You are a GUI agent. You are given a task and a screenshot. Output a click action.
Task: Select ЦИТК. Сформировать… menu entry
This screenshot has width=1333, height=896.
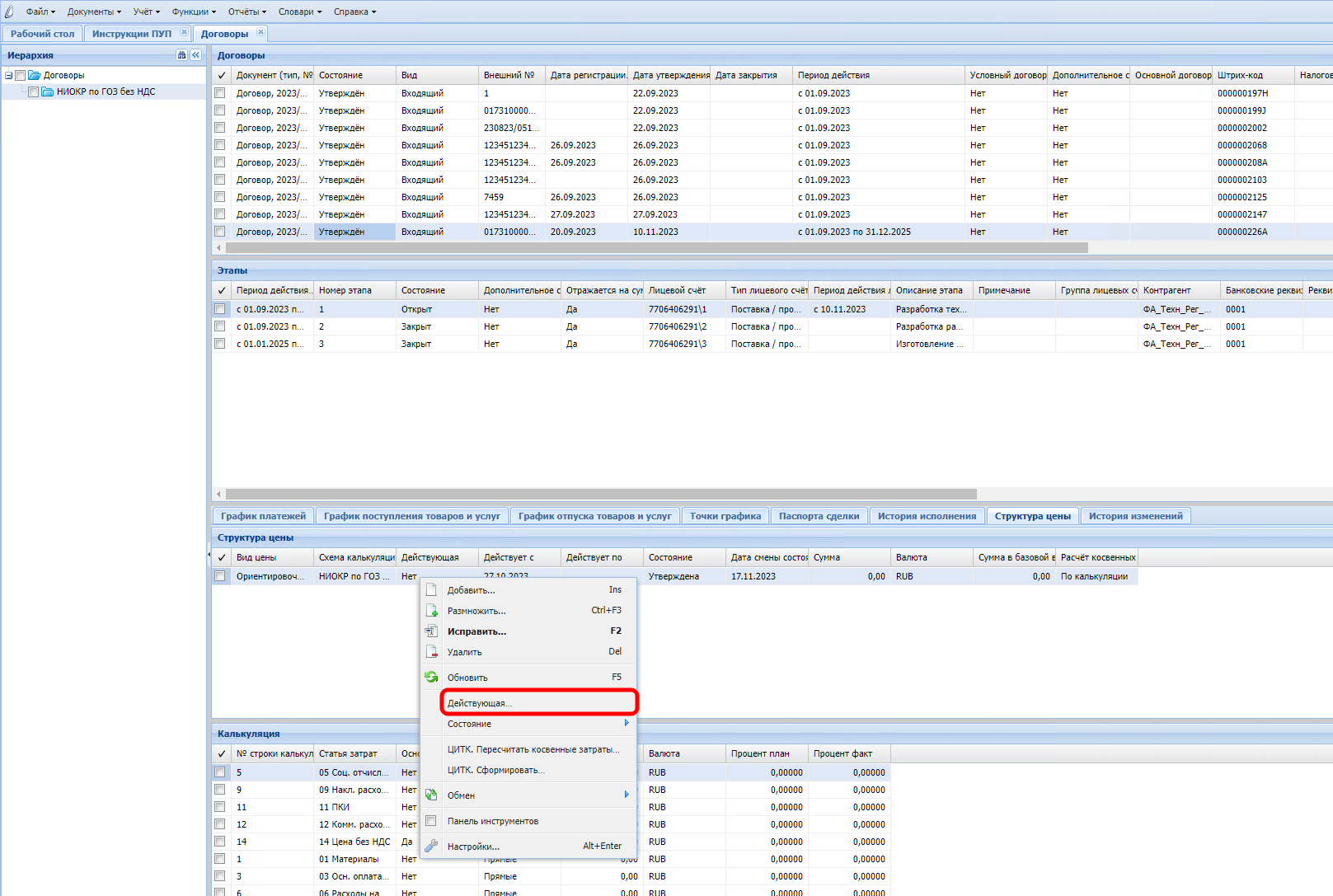tap(495, 770)
